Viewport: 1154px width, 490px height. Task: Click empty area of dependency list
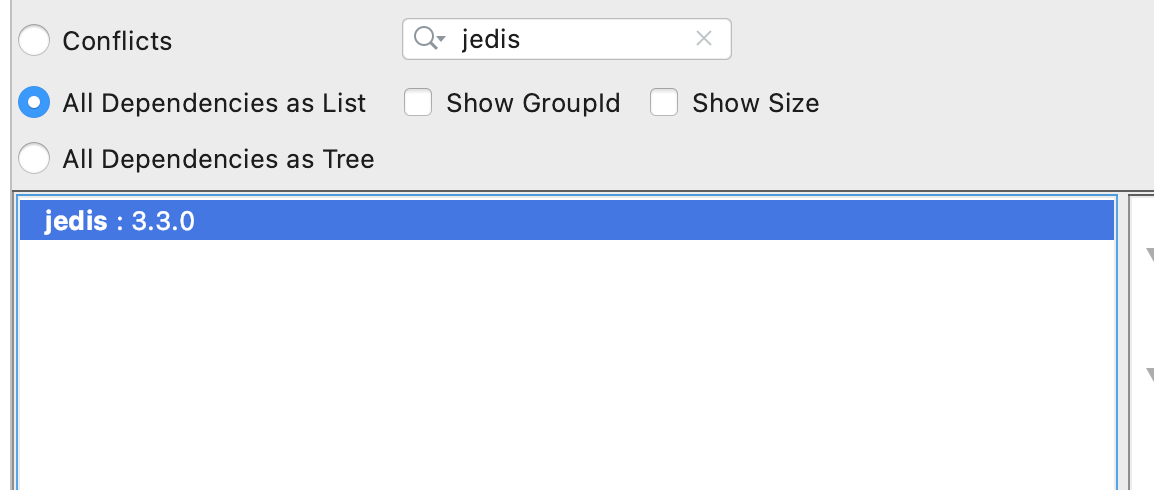coord(567,364)
